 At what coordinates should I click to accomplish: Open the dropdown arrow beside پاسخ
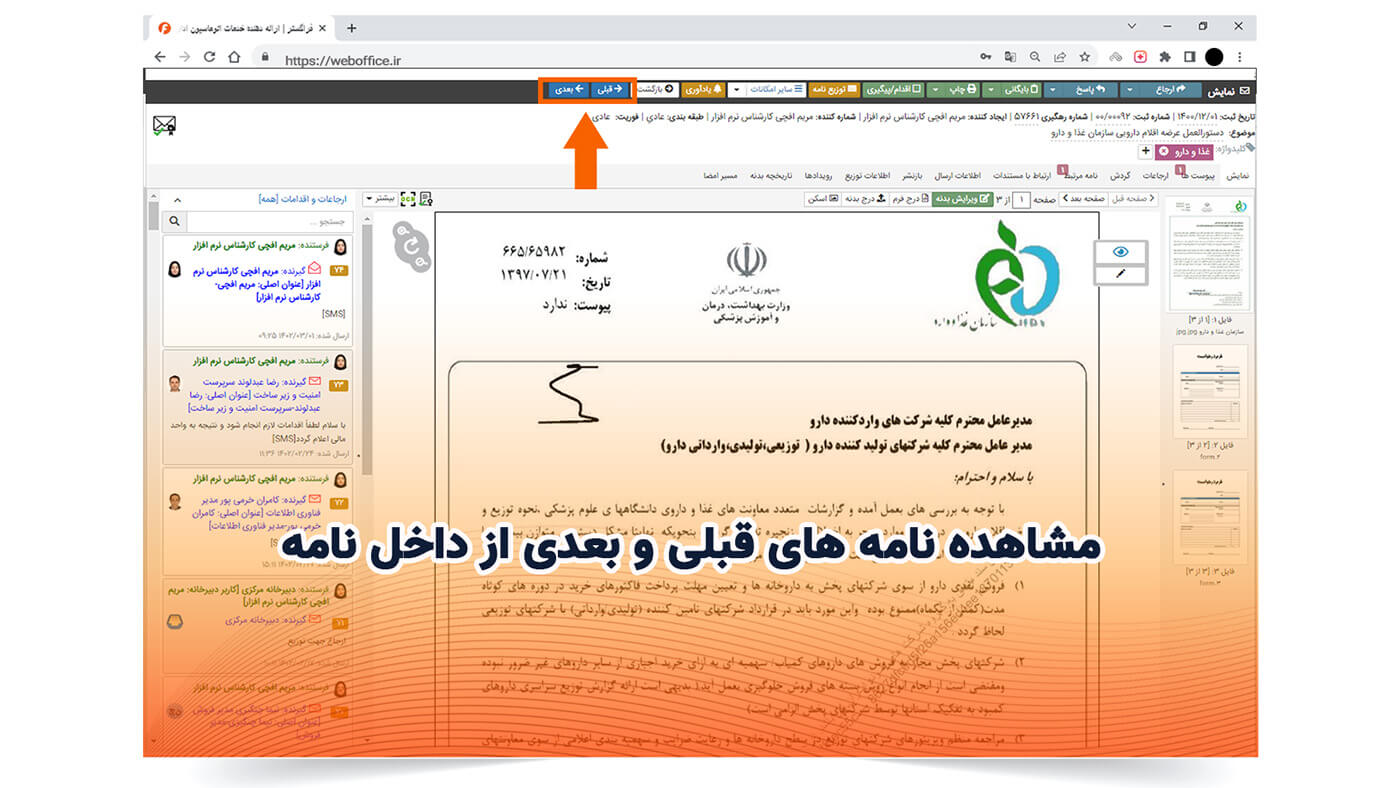click(x=1052, y=89)
